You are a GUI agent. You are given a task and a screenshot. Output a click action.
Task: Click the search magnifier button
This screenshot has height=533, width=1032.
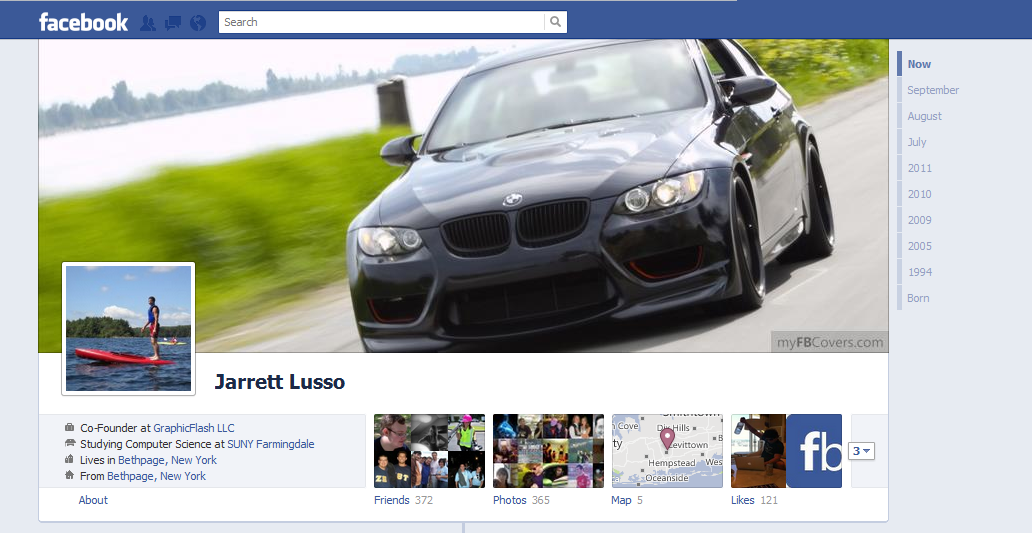click(x=555, y=22)
